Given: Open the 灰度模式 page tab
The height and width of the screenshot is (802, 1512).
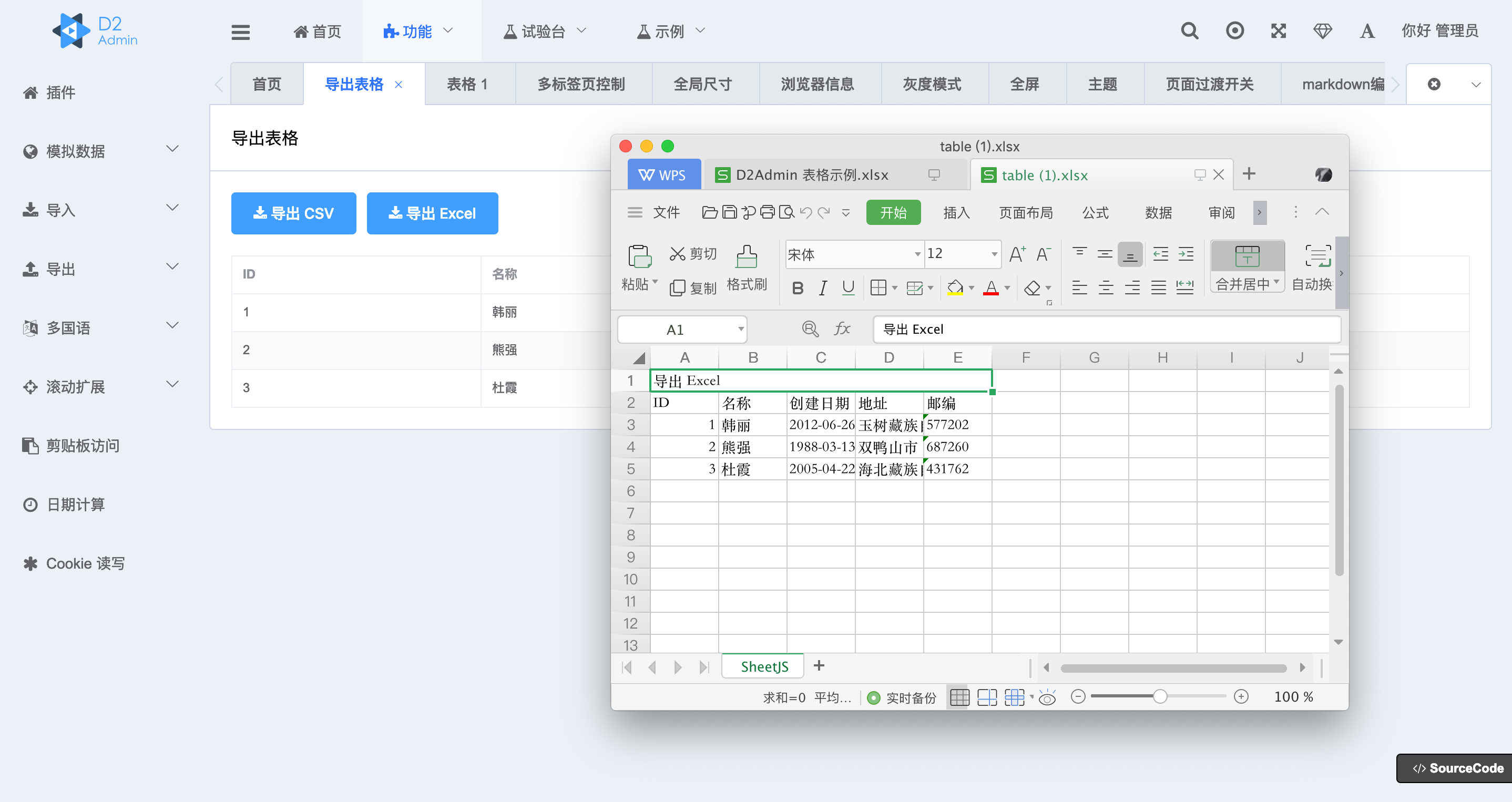Looking at the screenshot, I should coord(932,84).
